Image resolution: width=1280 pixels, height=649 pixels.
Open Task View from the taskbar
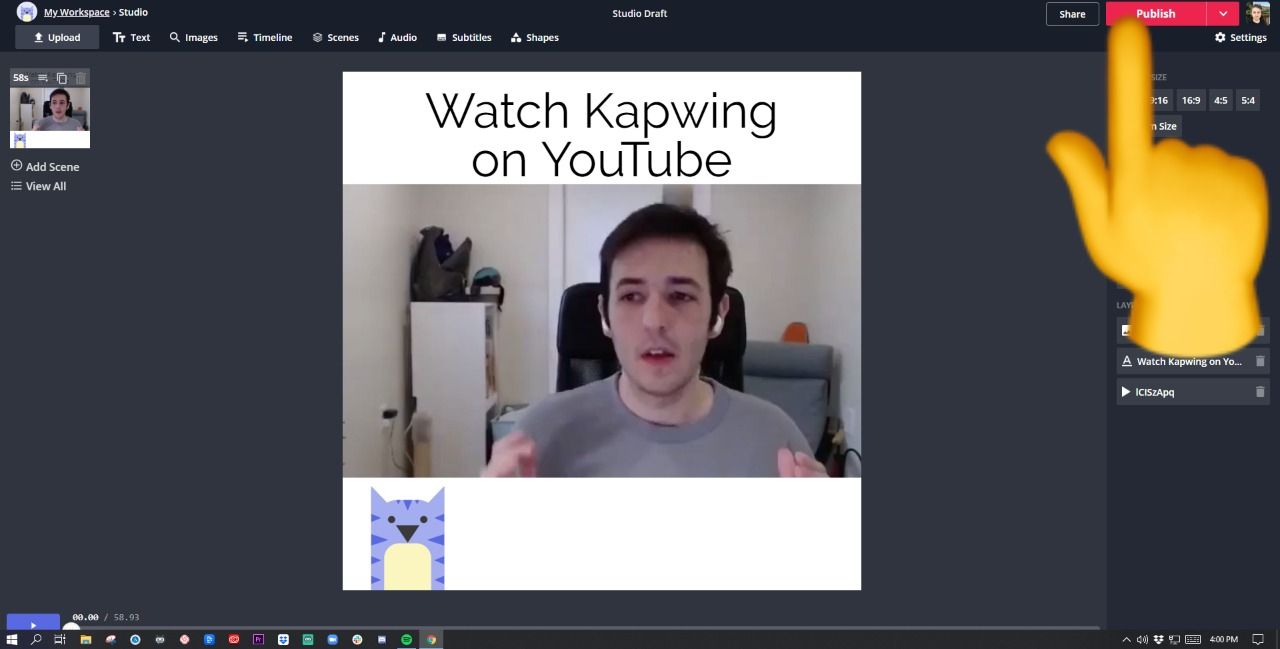60,639
